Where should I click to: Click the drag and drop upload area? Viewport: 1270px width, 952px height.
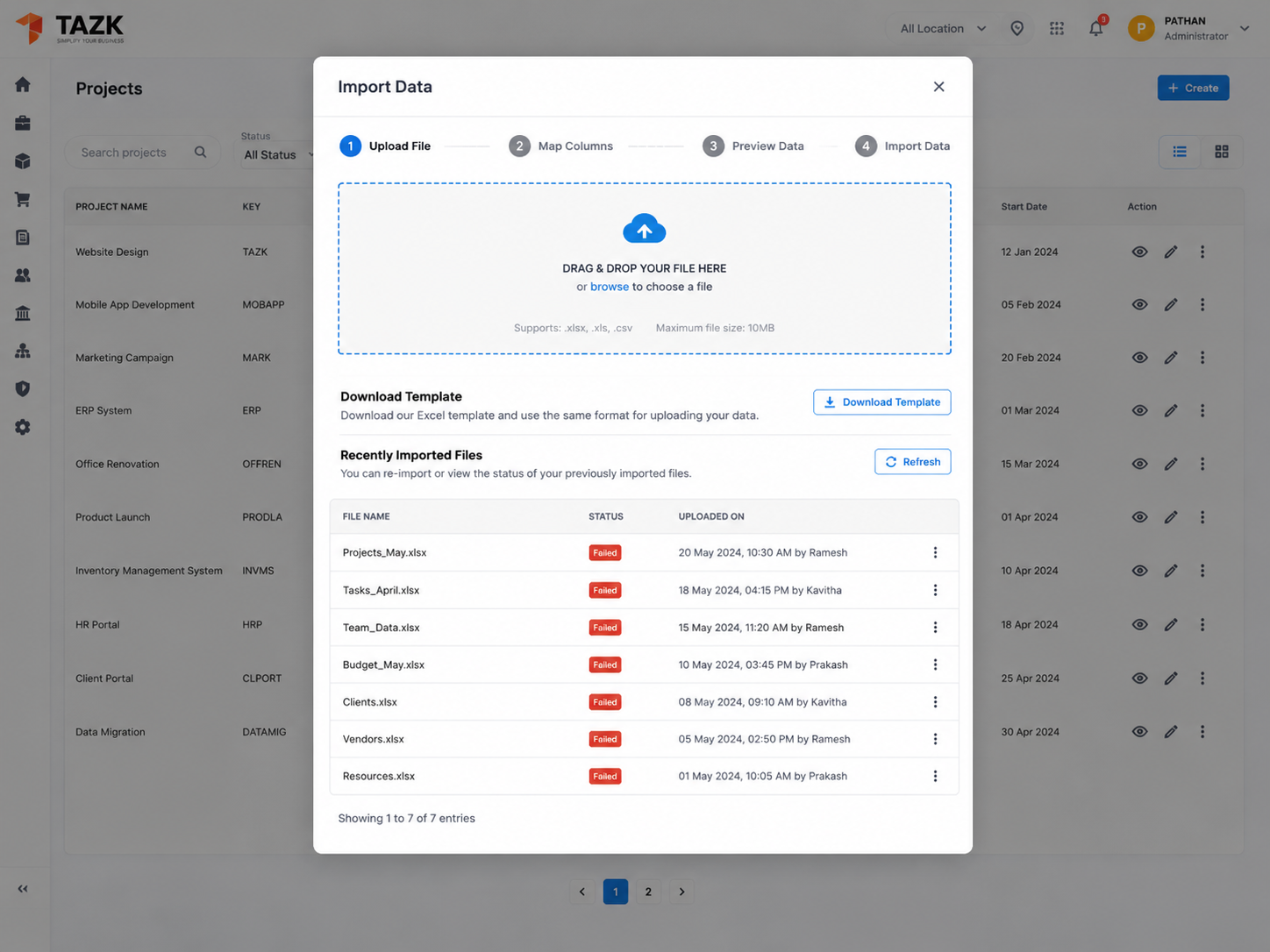point(645,269)
